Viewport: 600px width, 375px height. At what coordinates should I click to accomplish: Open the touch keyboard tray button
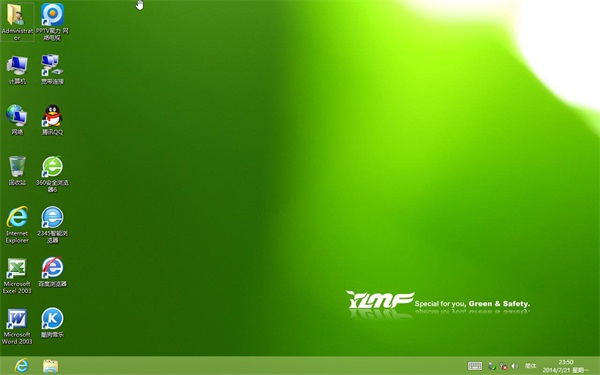pos(475,366)
